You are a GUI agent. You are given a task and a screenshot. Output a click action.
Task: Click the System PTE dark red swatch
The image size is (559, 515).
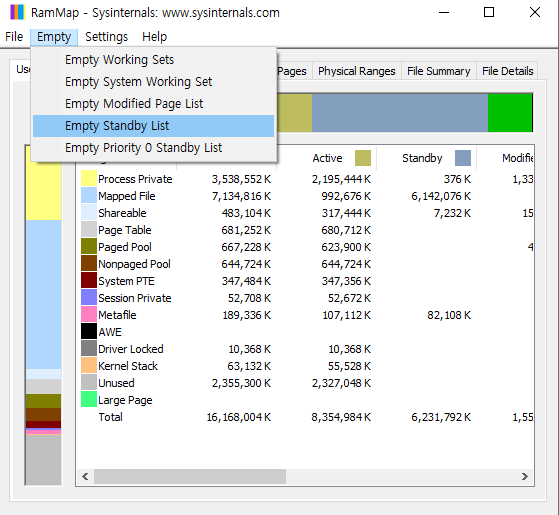tap(89, 280)
